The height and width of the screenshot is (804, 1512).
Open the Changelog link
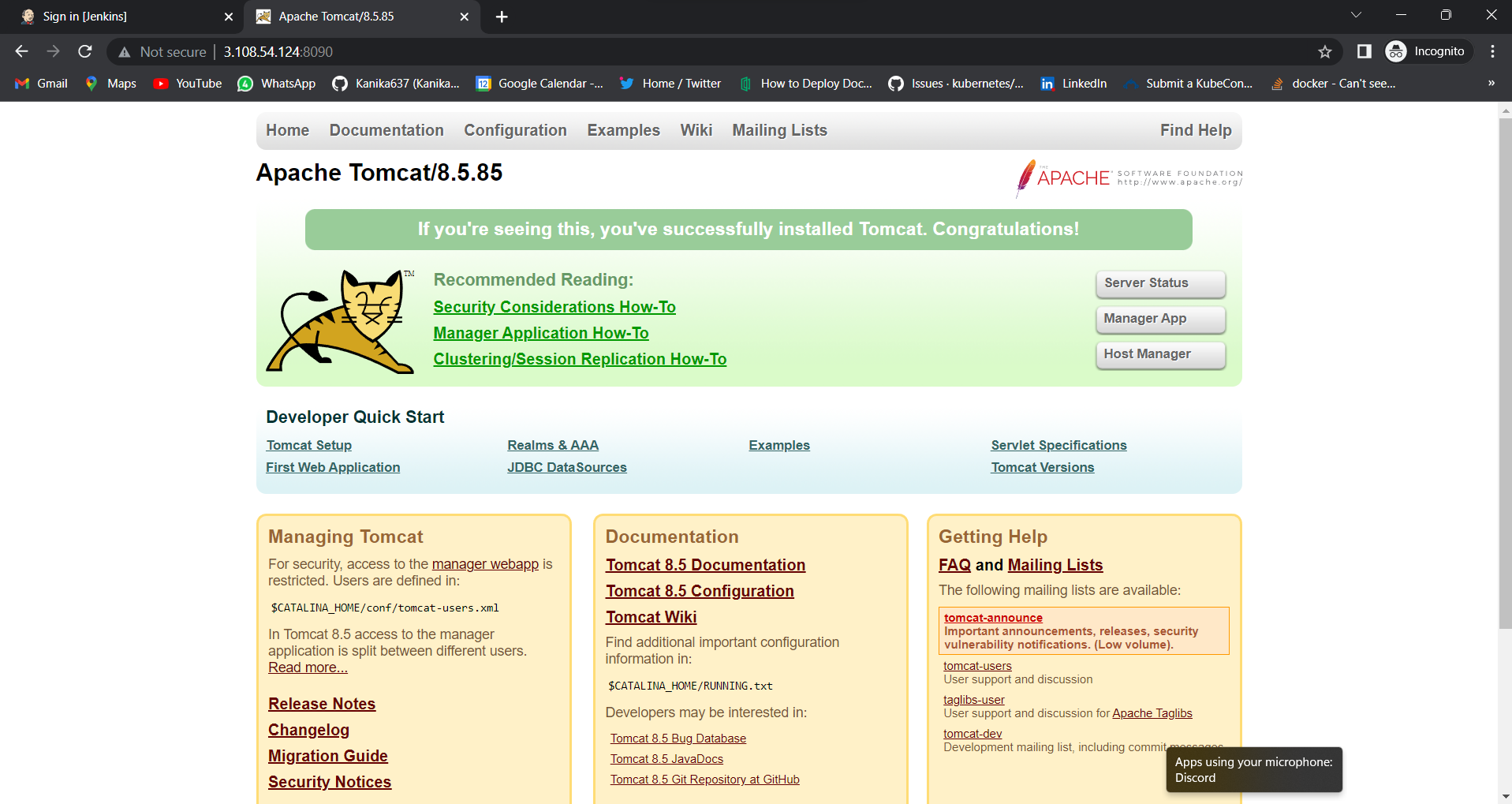pyautogui.click(x=308, y=730)
